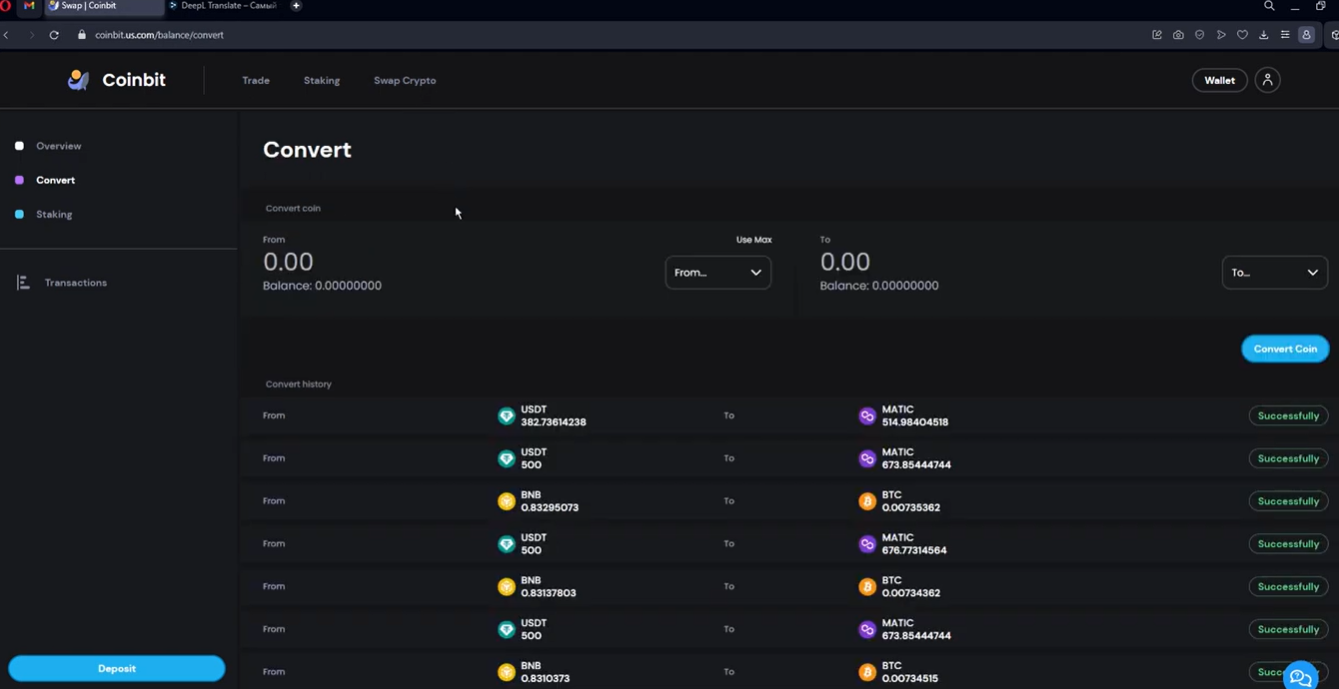The width and height of the screenshot is (1339, 689).
Task: Open the Wallet button in header
Action: tap(1219, 80)
